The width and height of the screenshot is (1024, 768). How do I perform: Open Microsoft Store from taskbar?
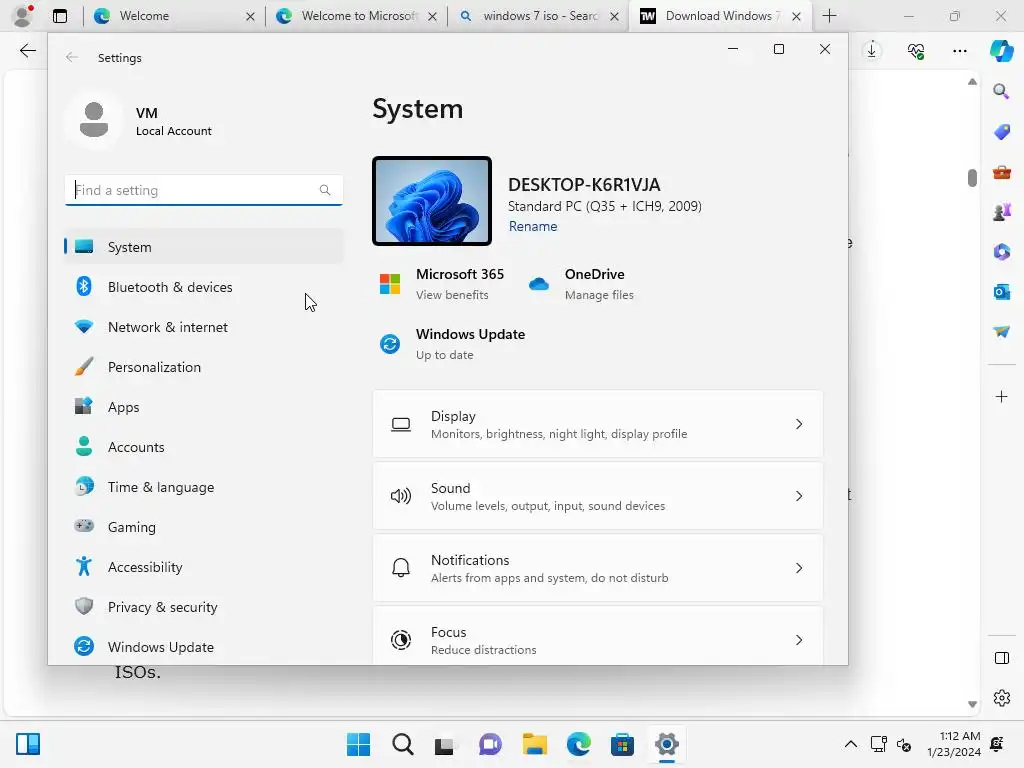622,744
